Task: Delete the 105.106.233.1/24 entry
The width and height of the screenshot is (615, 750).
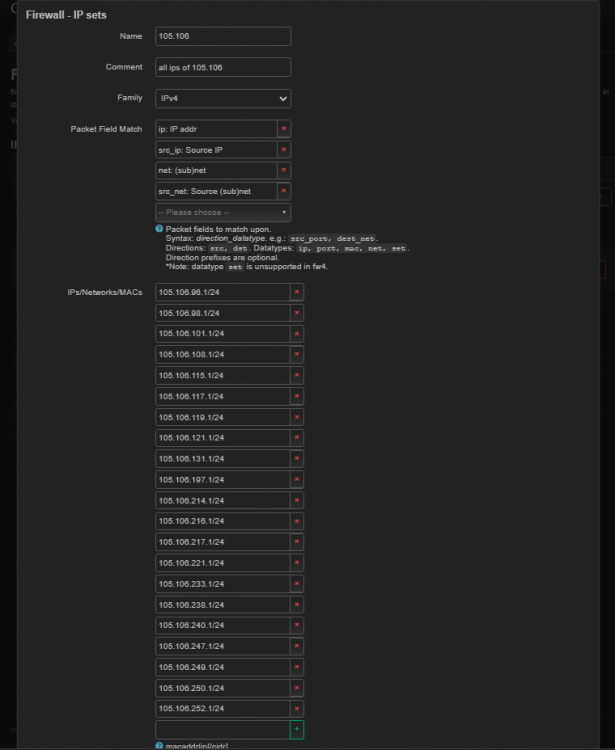Action: point(297,584)
